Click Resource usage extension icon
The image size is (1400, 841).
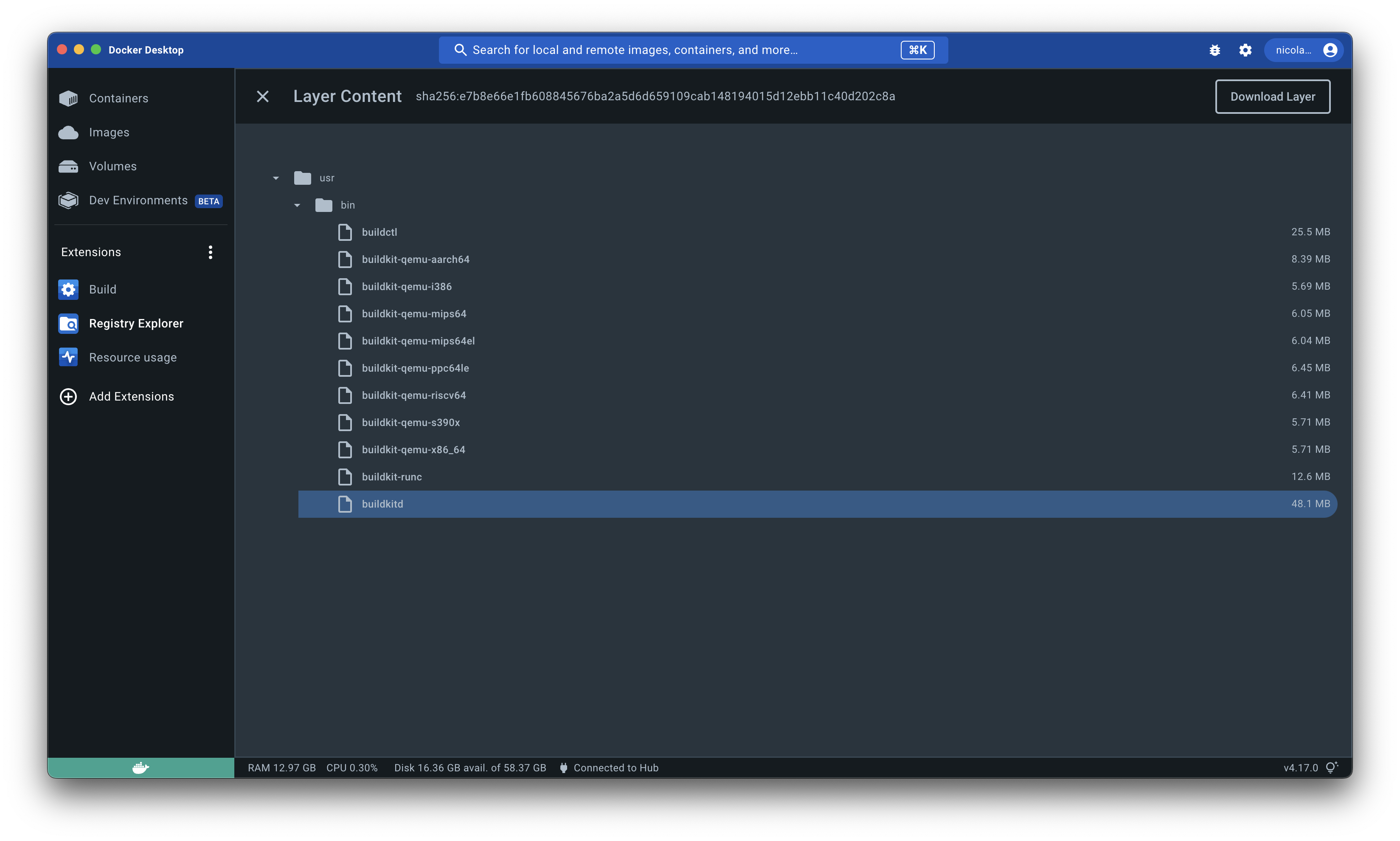[x=68, y=358]
